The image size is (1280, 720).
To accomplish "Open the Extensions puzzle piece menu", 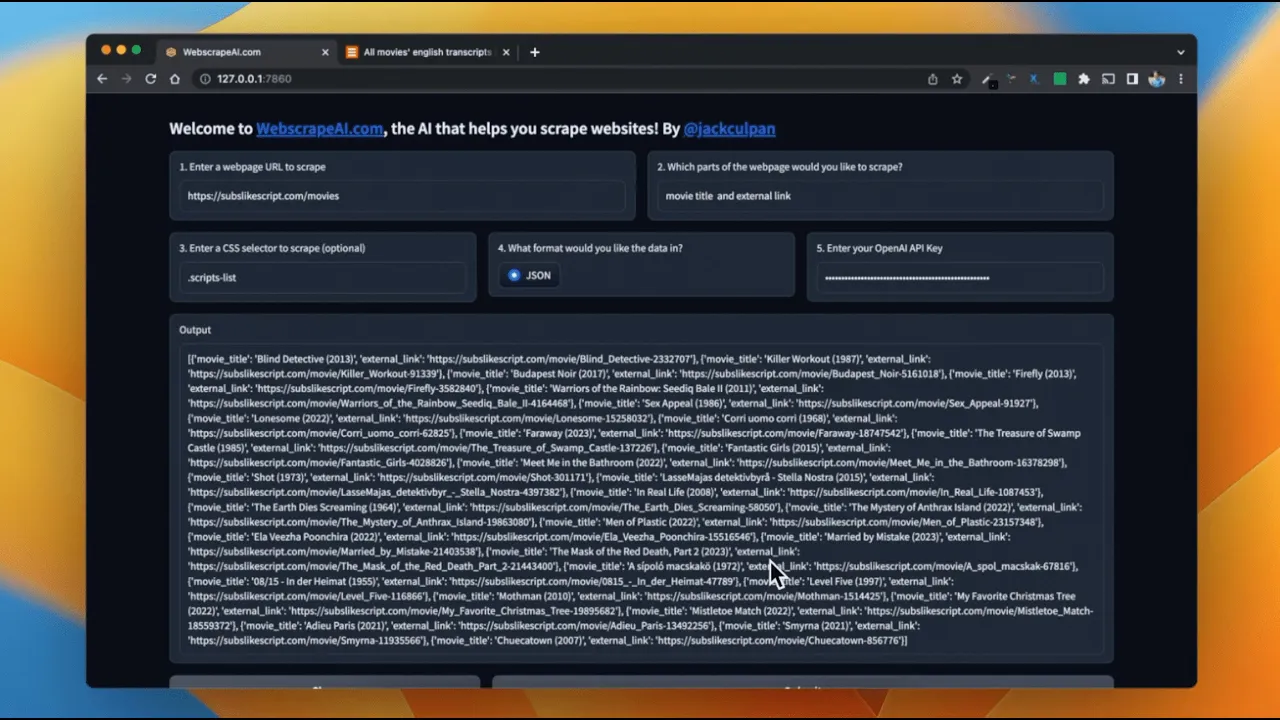I will 1084,79.
